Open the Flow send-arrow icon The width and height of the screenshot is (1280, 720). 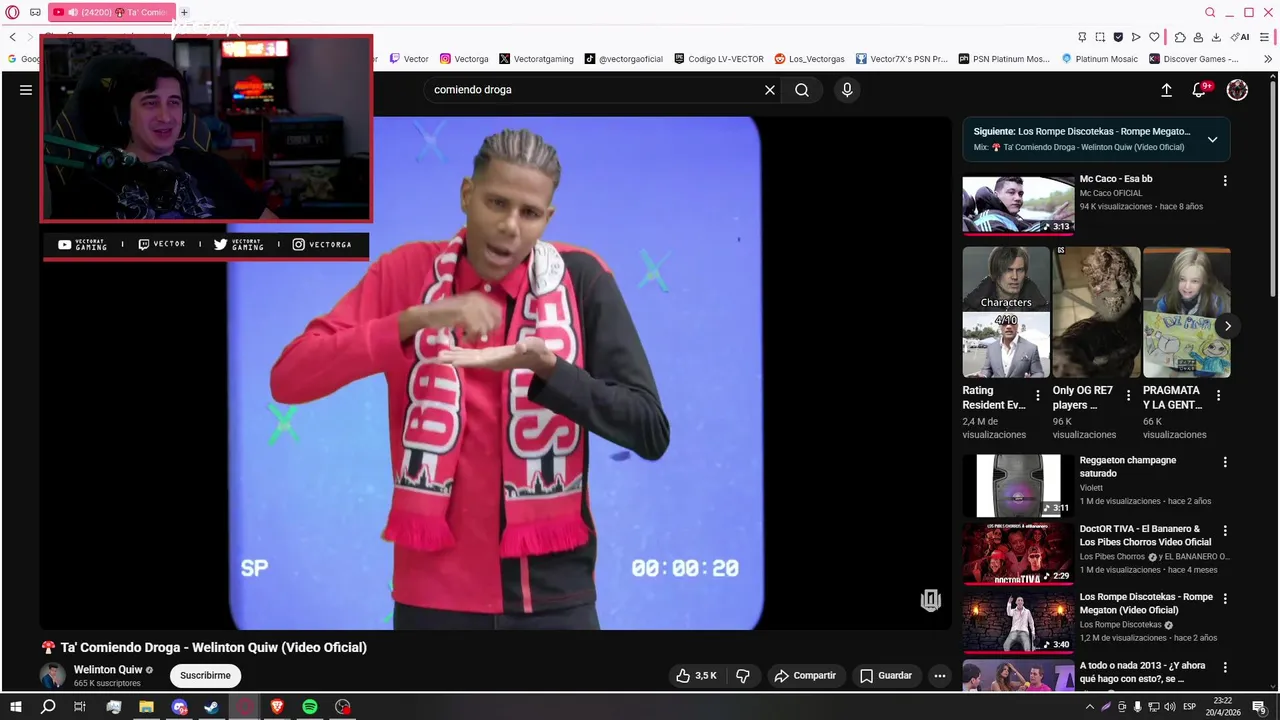tap(1136, 37)
